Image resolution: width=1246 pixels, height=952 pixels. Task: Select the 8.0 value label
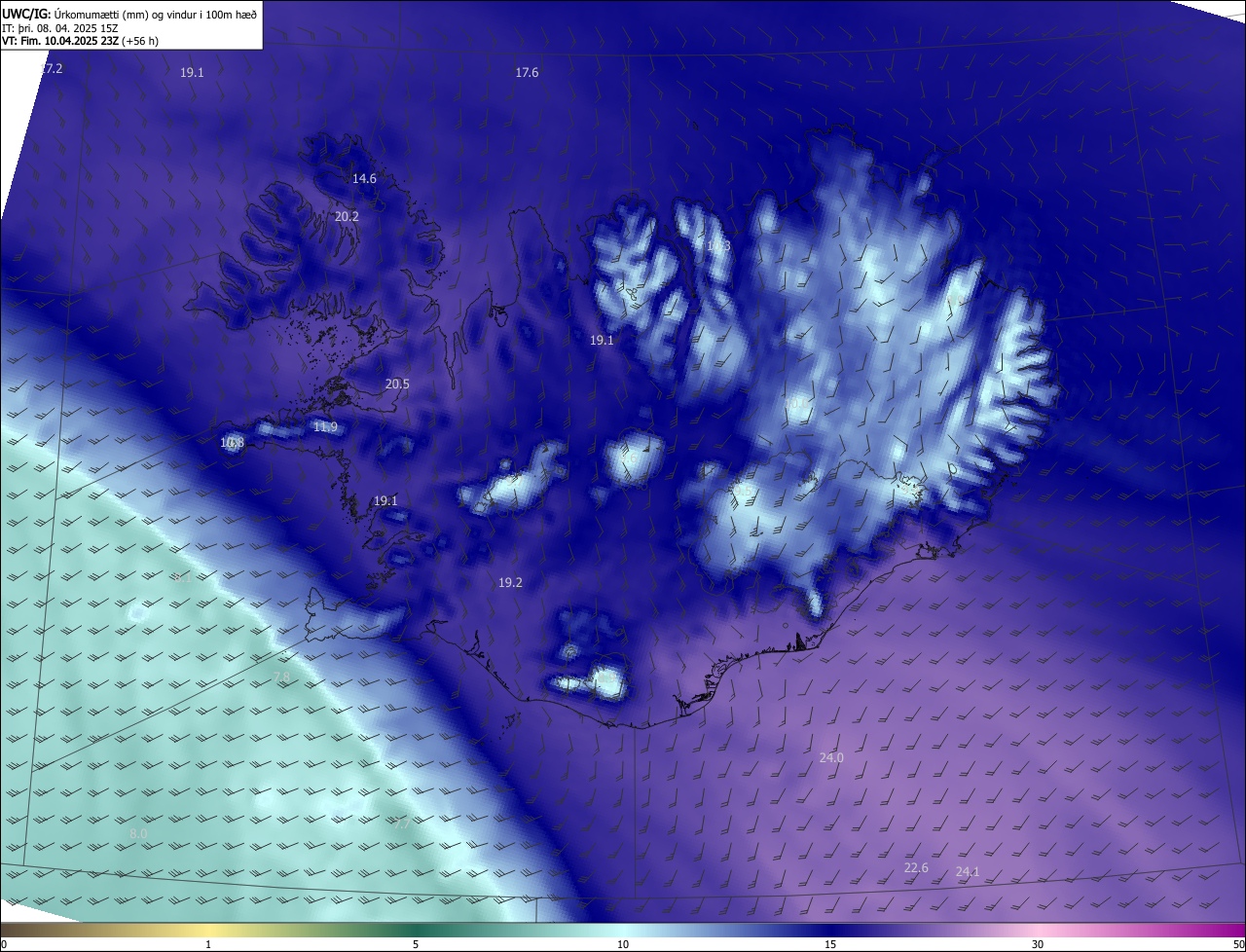138,834
